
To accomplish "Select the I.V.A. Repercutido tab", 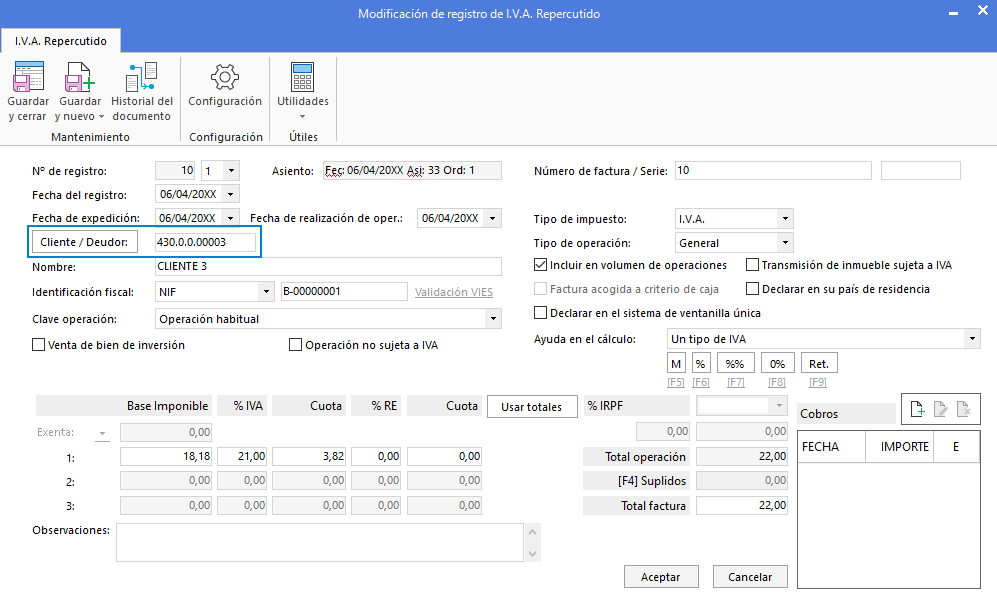I will (61, 41).
